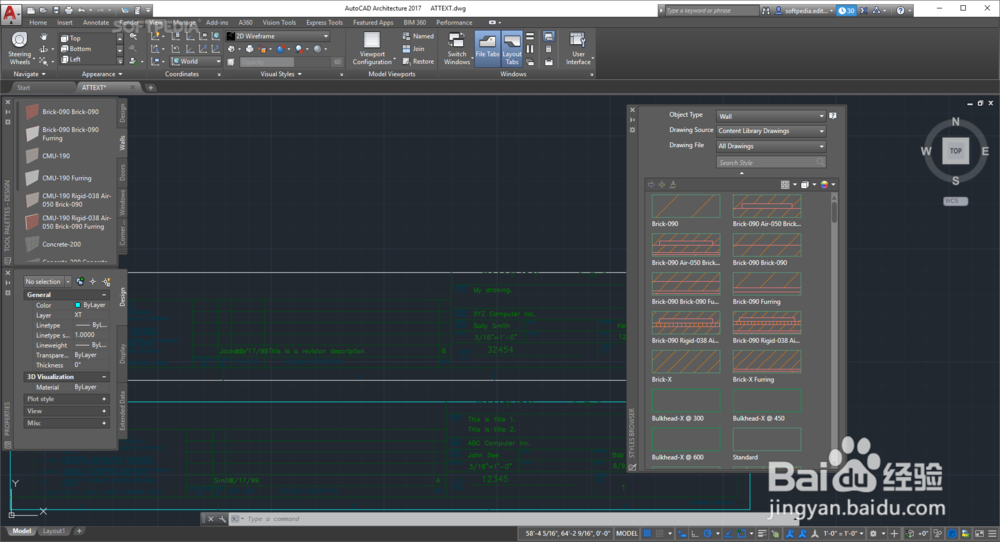This screenshot has width=1000, height=542.
Task: Select the Bottom view preset
Action: pos(75,49)
